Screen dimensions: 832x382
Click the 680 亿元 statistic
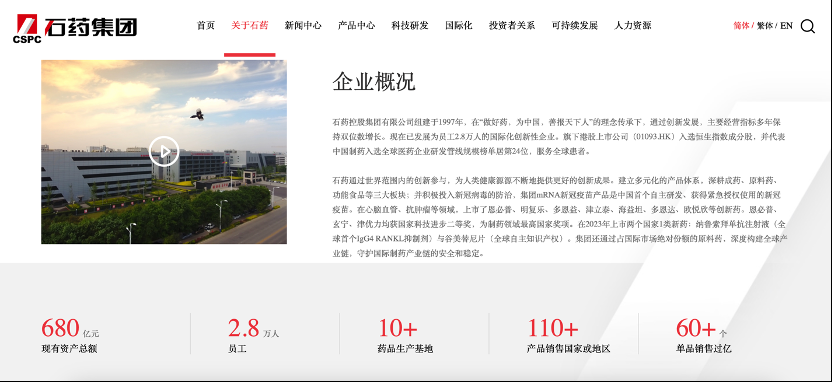click(70, 328)
